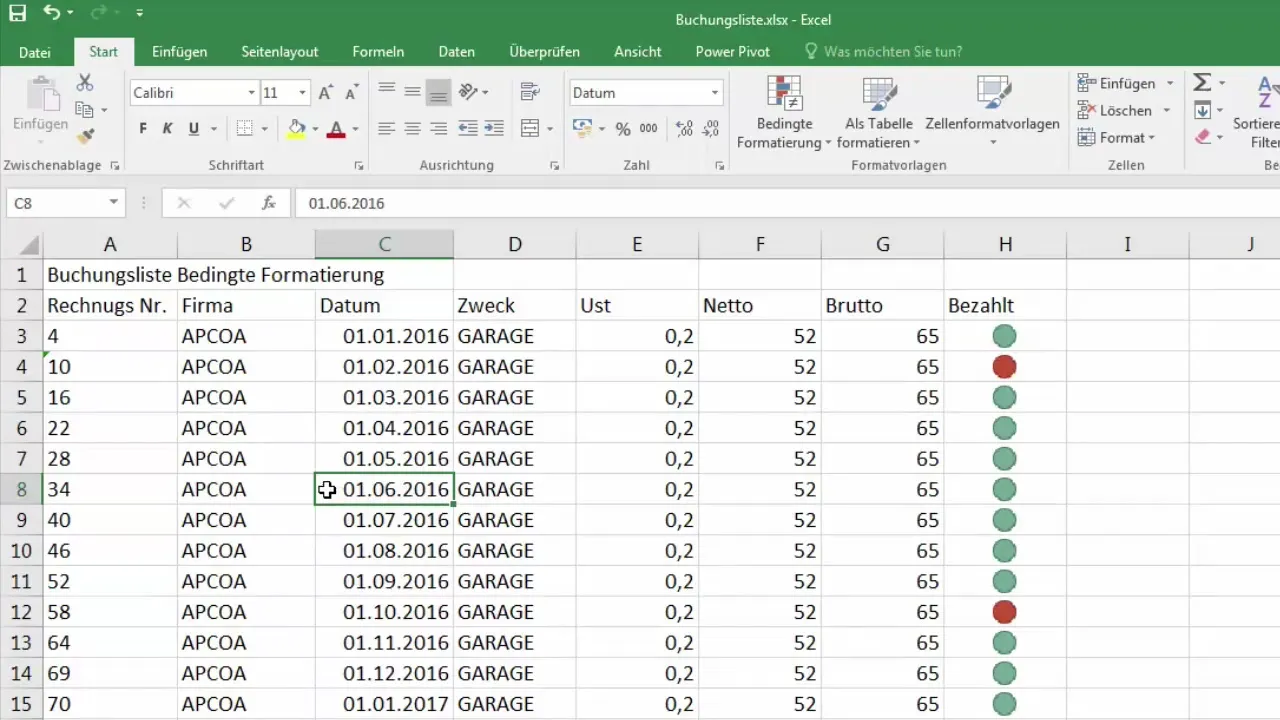Open Zellenformatvorlagen gallery
The image size is (1280, 720).
coord(993,113)
